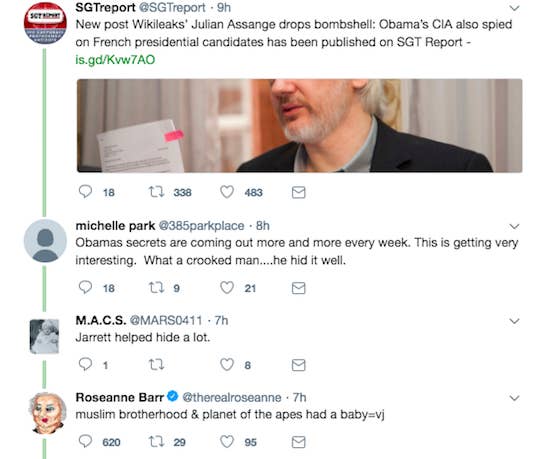Reply to michelle park's tweet
This screenshot has height=459, width=549.
pos(85,287)
